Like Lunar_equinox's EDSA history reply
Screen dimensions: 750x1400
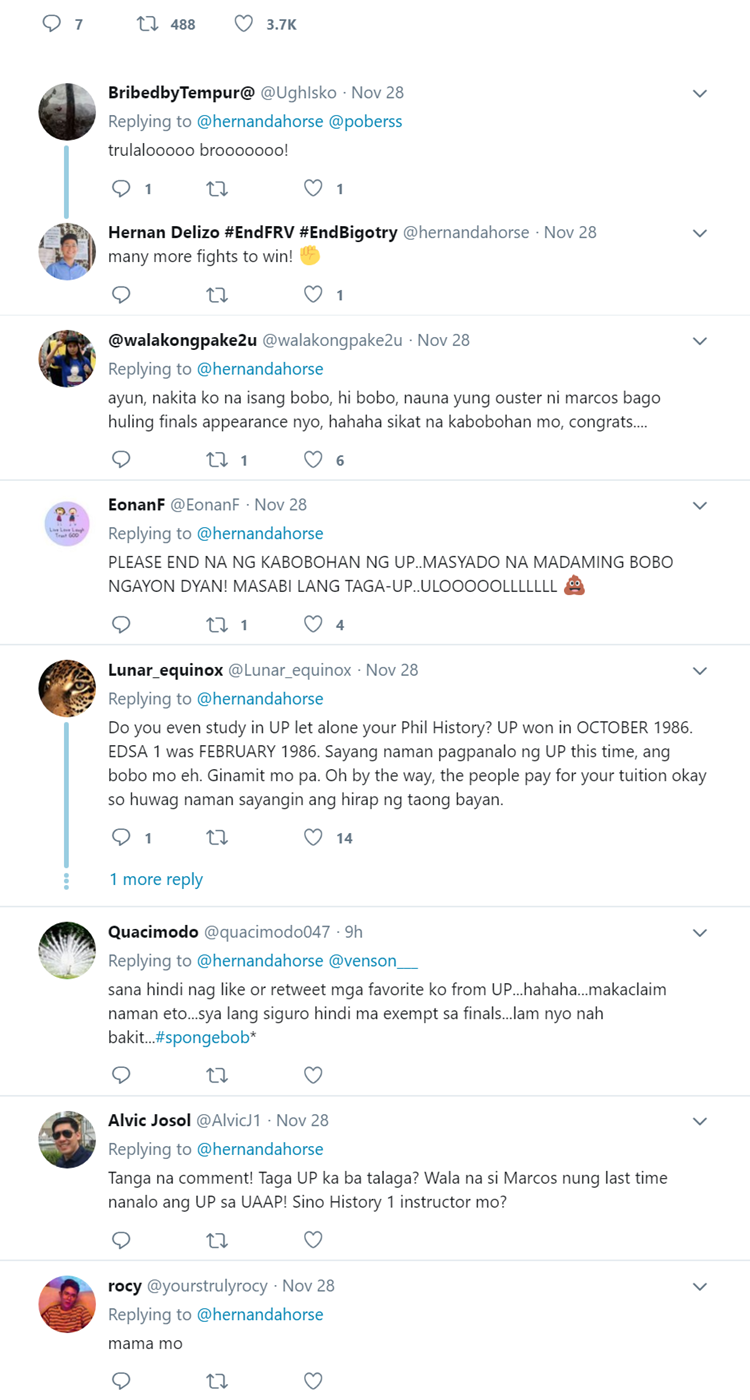(313, 837)
